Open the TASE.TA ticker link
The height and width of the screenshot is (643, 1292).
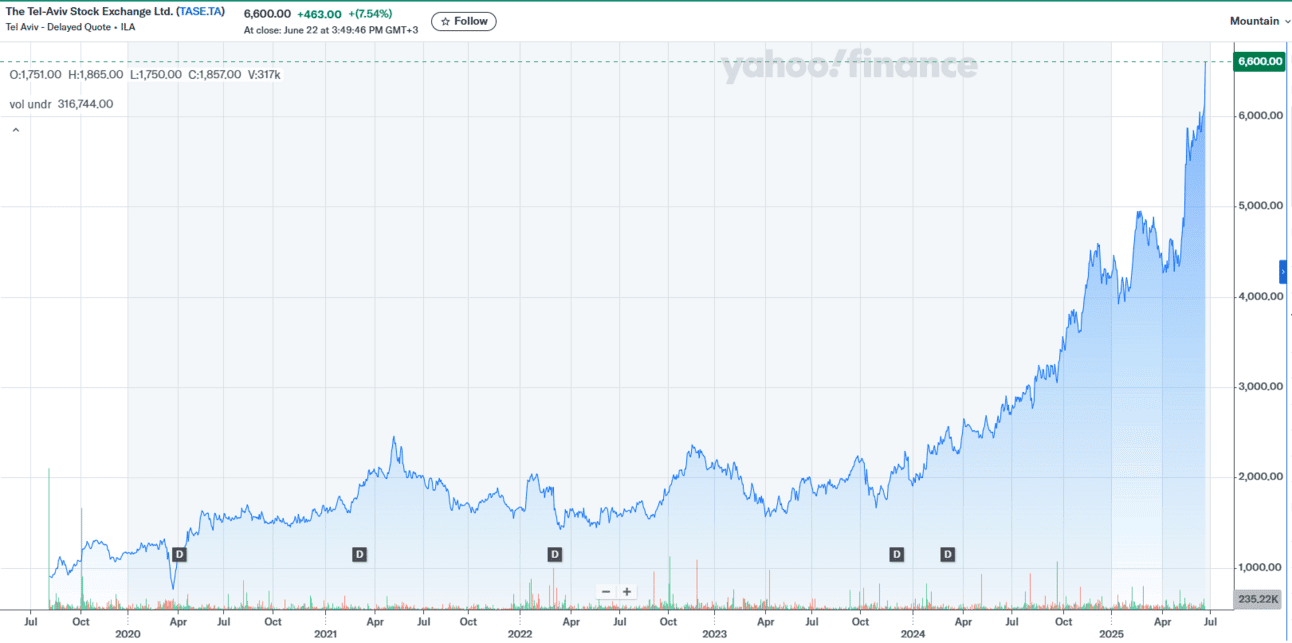click(201, 12)
